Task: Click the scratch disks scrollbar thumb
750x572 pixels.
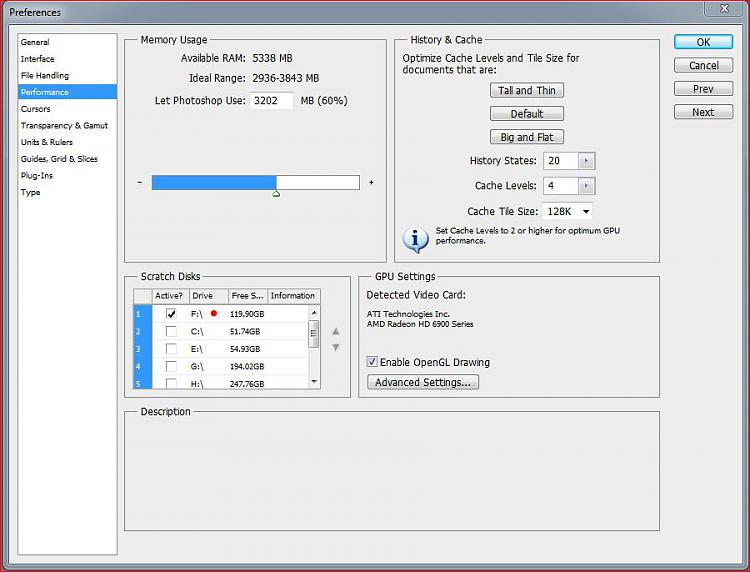Action: (314, 334)
